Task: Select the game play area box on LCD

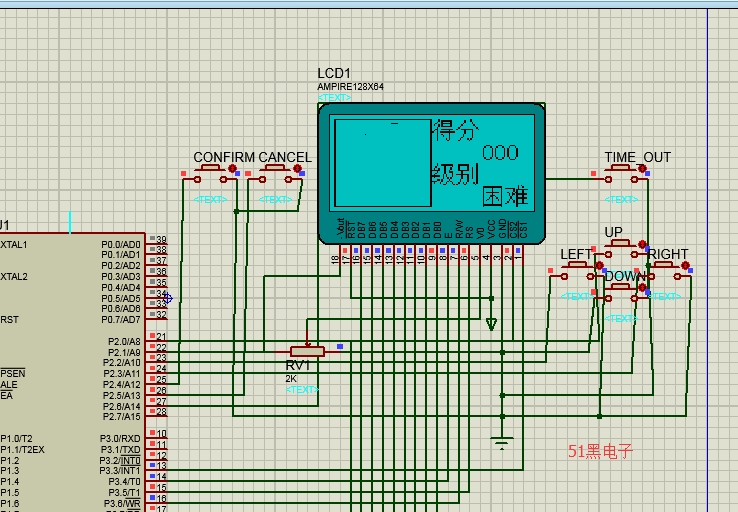Action: pos(383,163)
